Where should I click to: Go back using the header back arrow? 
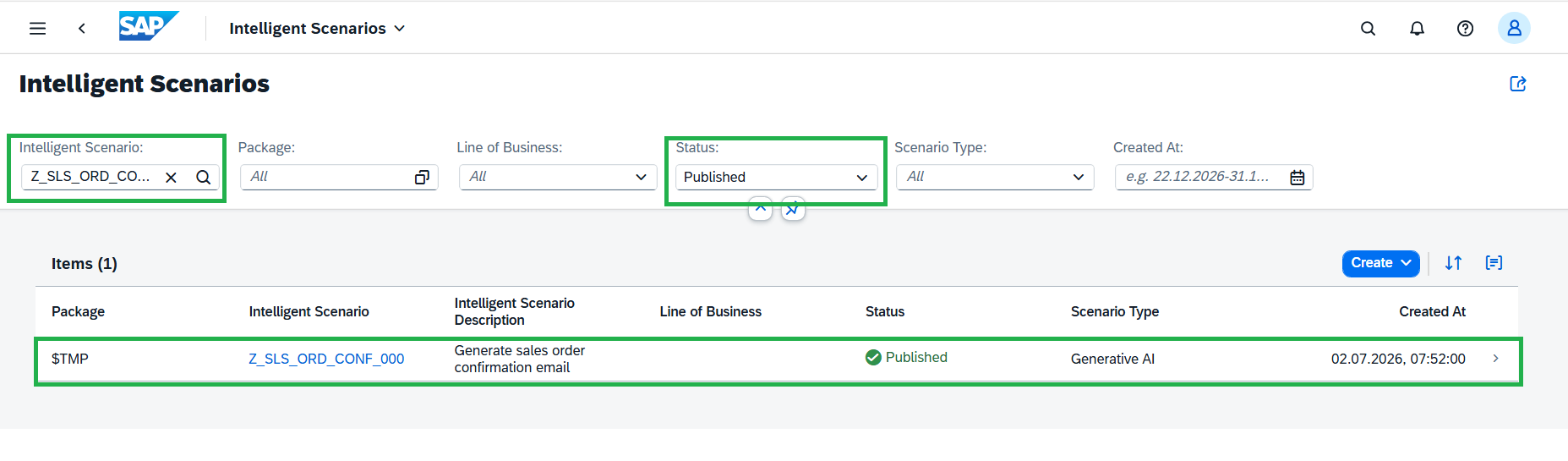click(82, 28)
